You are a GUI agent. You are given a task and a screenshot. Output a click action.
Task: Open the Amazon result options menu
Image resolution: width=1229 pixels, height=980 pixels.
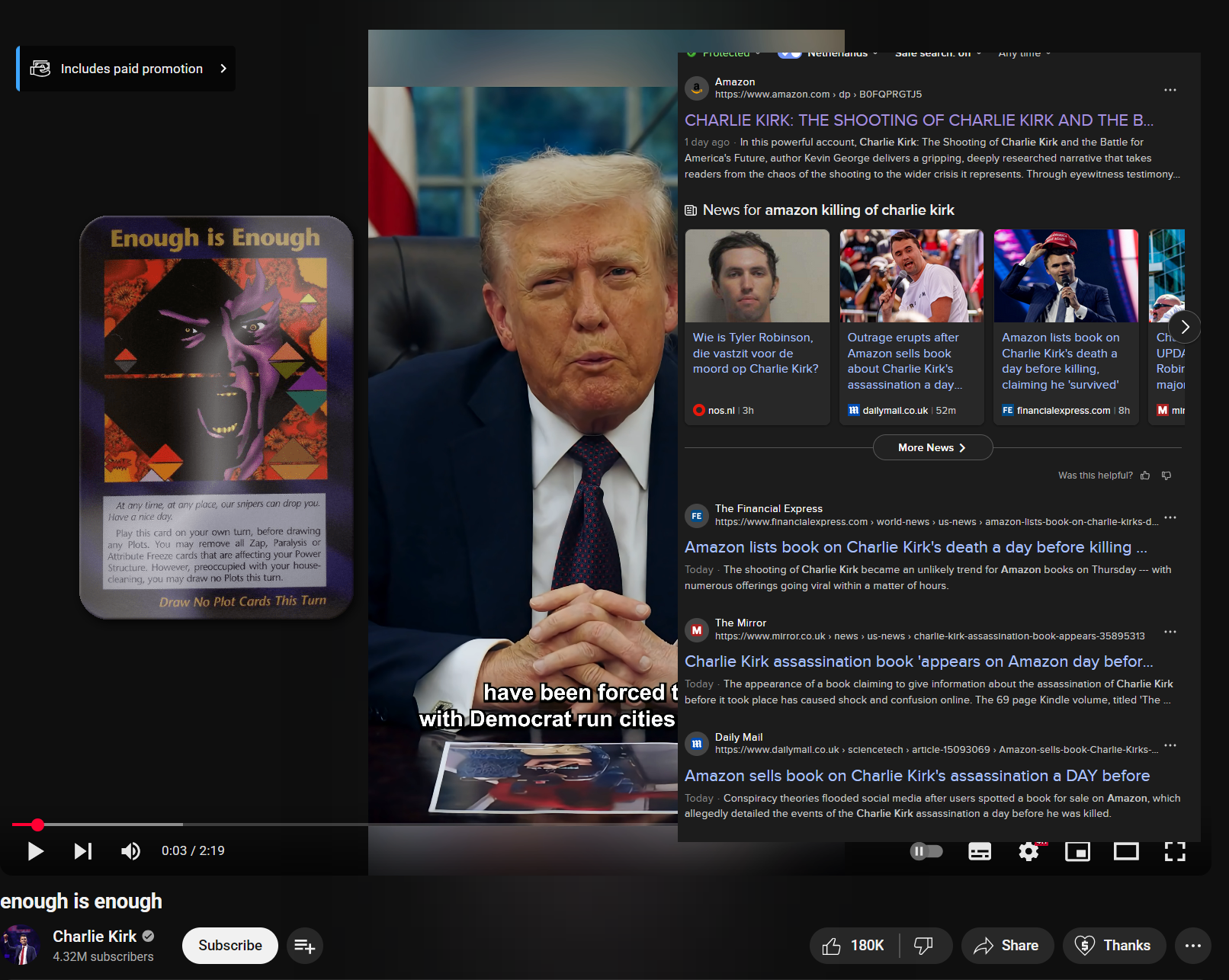(x=1170, y=90)
